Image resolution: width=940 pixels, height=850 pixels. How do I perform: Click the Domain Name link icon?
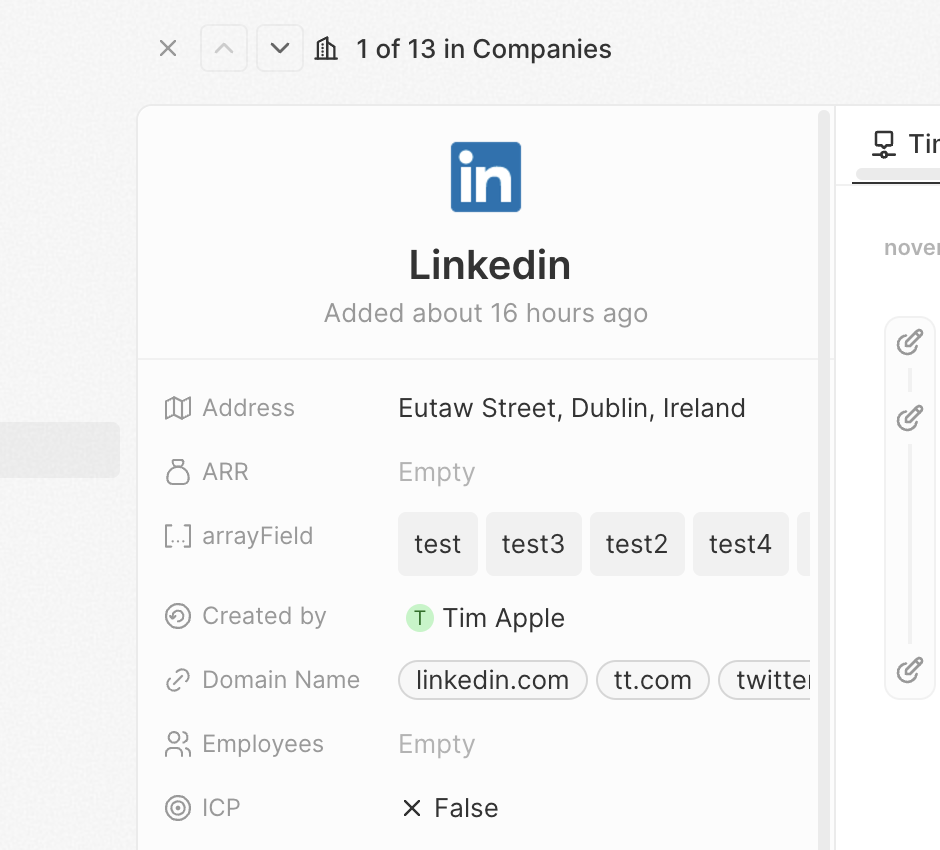click(x=178, y=680)
